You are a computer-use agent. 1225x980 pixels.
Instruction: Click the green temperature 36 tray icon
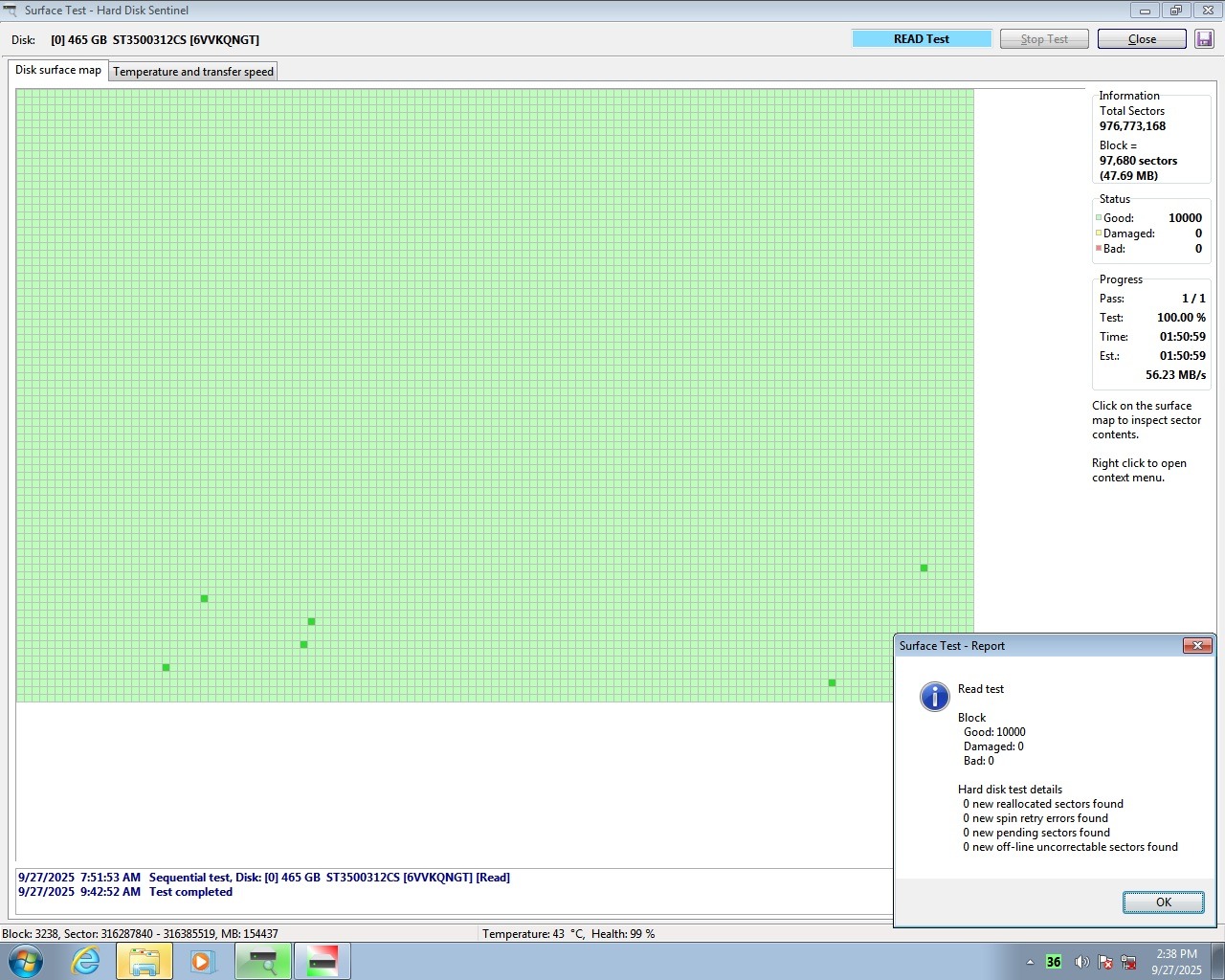pos(1054,962)
